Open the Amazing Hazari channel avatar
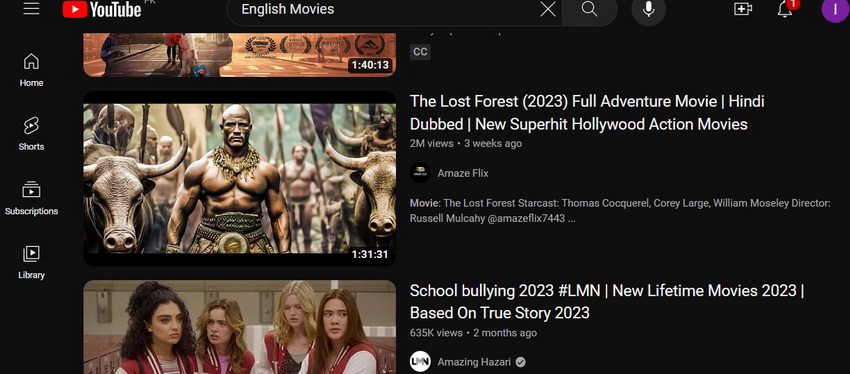850x374 pixels. 420,362
